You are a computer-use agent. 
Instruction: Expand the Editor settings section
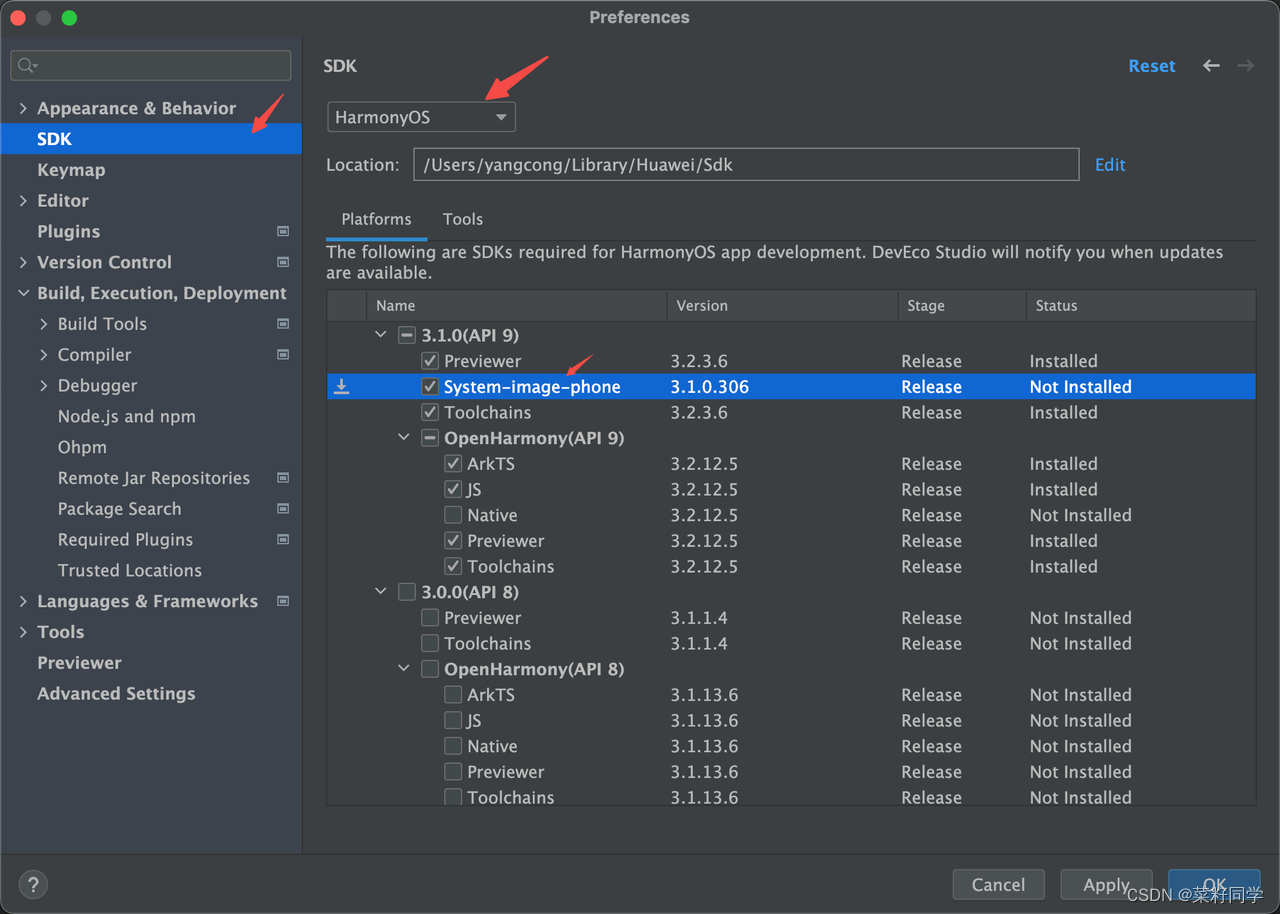[23, 201]
